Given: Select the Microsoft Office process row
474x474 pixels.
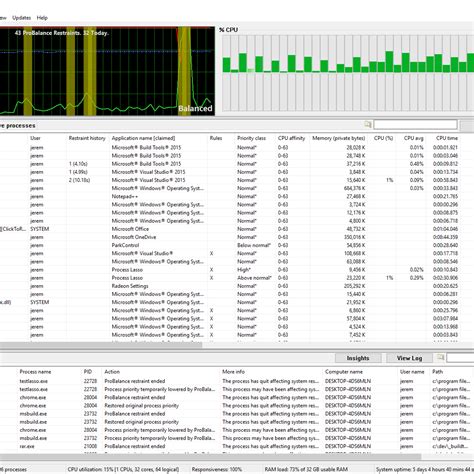Looking at the screenshot, I should click(x=230, y=229).
